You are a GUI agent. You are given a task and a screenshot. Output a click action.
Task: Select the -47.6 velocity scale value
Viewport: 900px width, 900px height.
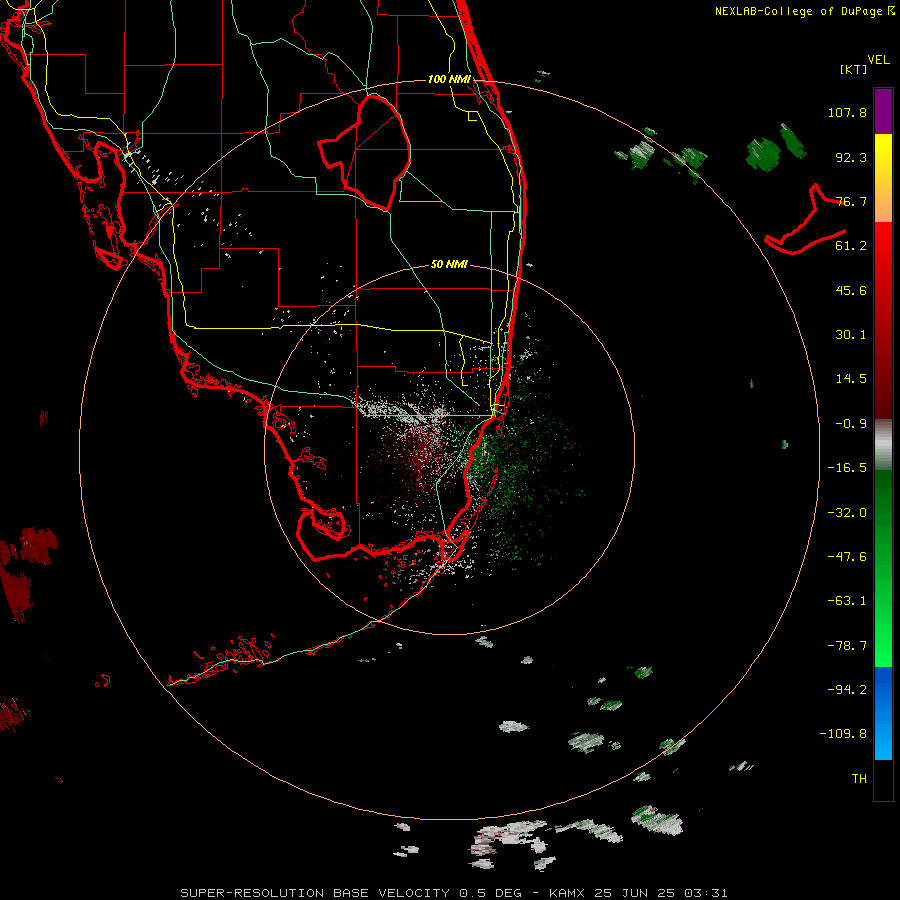[x=847, y=557]
